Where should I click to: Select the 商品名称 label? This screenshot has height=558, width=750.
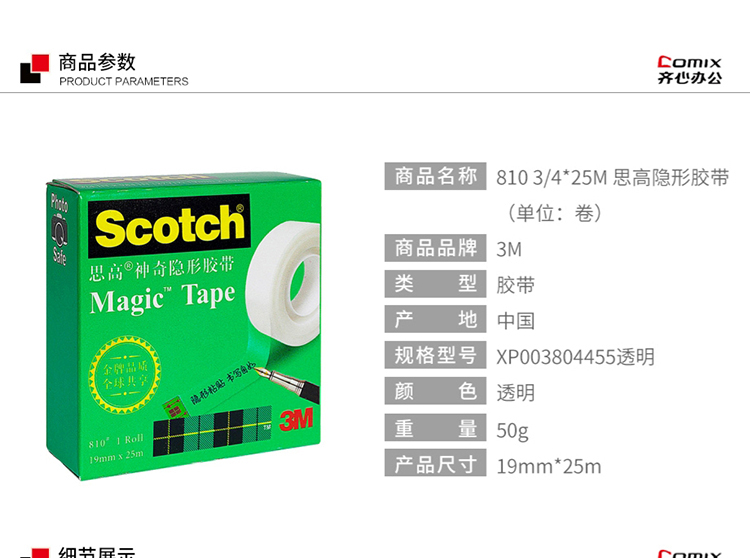click(435, 176)
